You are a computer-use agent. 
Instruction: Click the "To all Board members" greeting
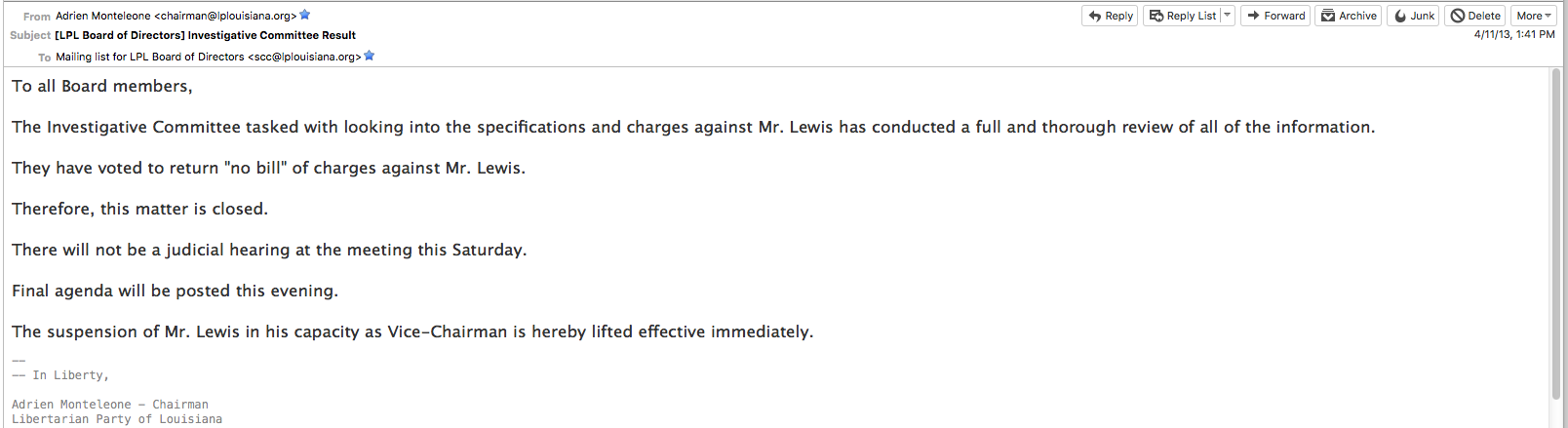tap(102, 86)
